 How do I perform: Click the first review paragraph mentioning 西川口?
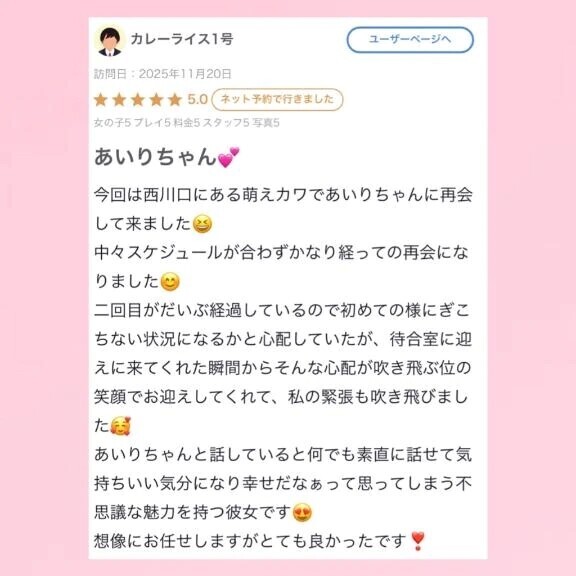click(x=283, y=209)
